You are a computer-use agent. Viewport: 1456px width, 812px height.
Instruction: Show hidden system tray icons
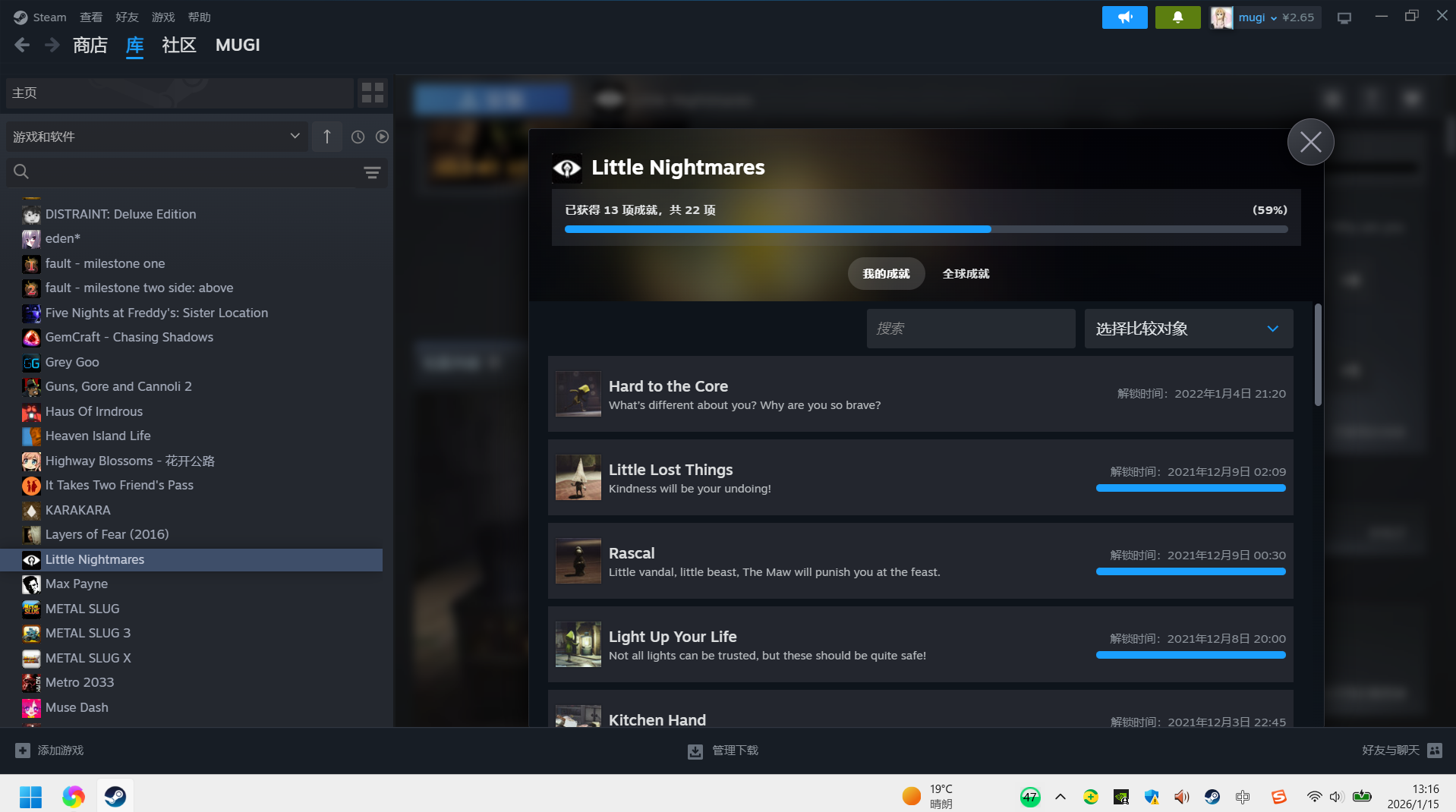[x=1060, y=797]
